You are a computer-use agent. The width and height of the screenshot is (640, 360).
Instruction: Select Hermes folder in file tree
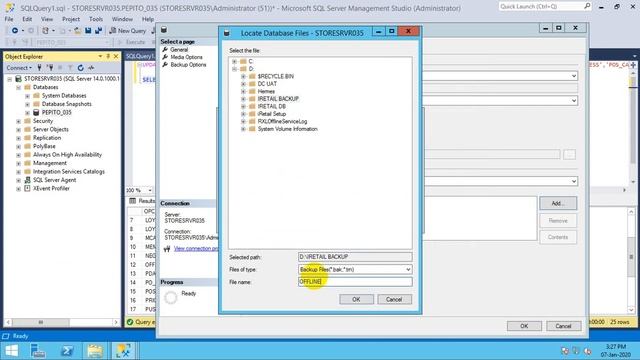tap(266, 91)
